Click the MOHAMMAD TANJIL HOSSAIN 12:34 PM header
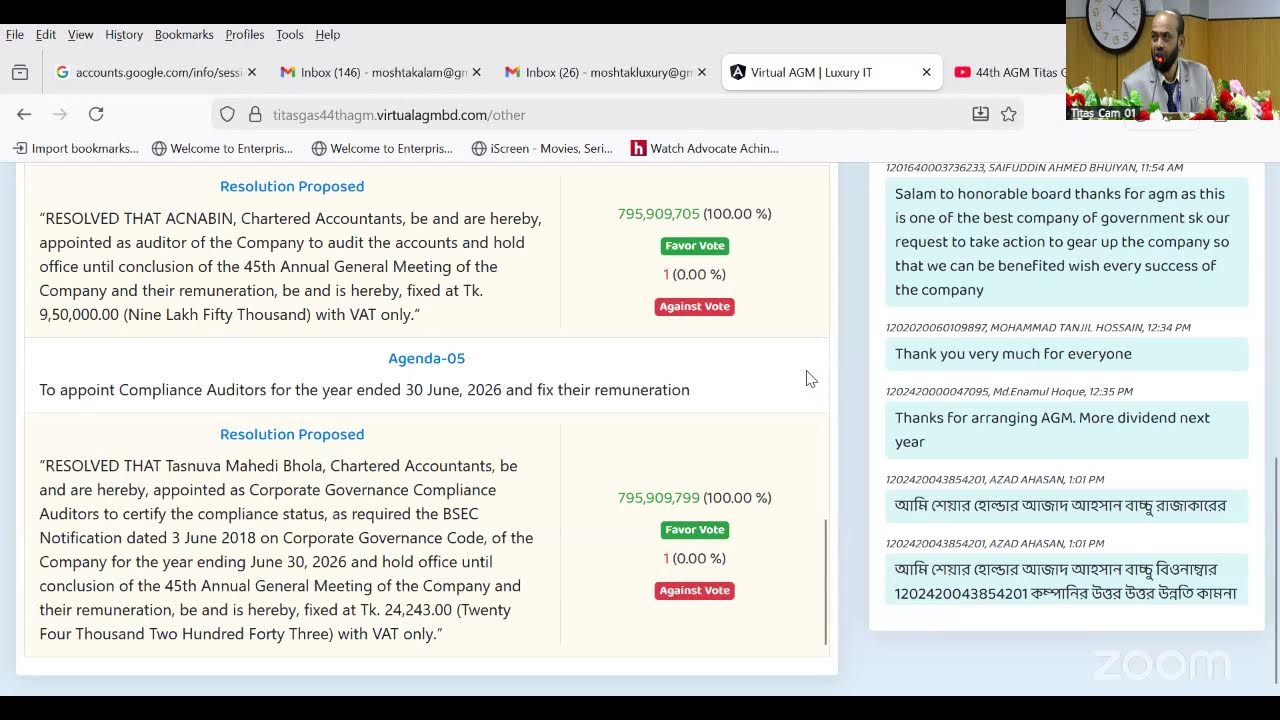The width and height of the screenshot is (1280, 720). point(1038,328)
